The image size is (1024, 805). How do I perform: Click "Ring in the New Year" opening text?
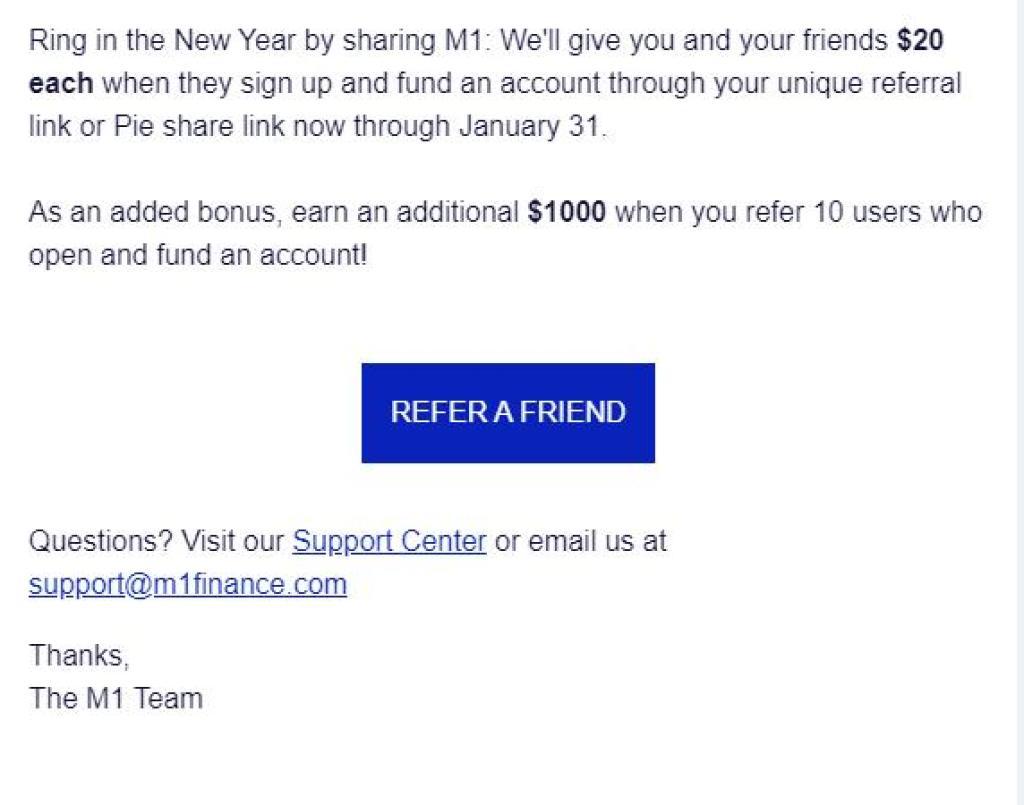tap(162, 40)
